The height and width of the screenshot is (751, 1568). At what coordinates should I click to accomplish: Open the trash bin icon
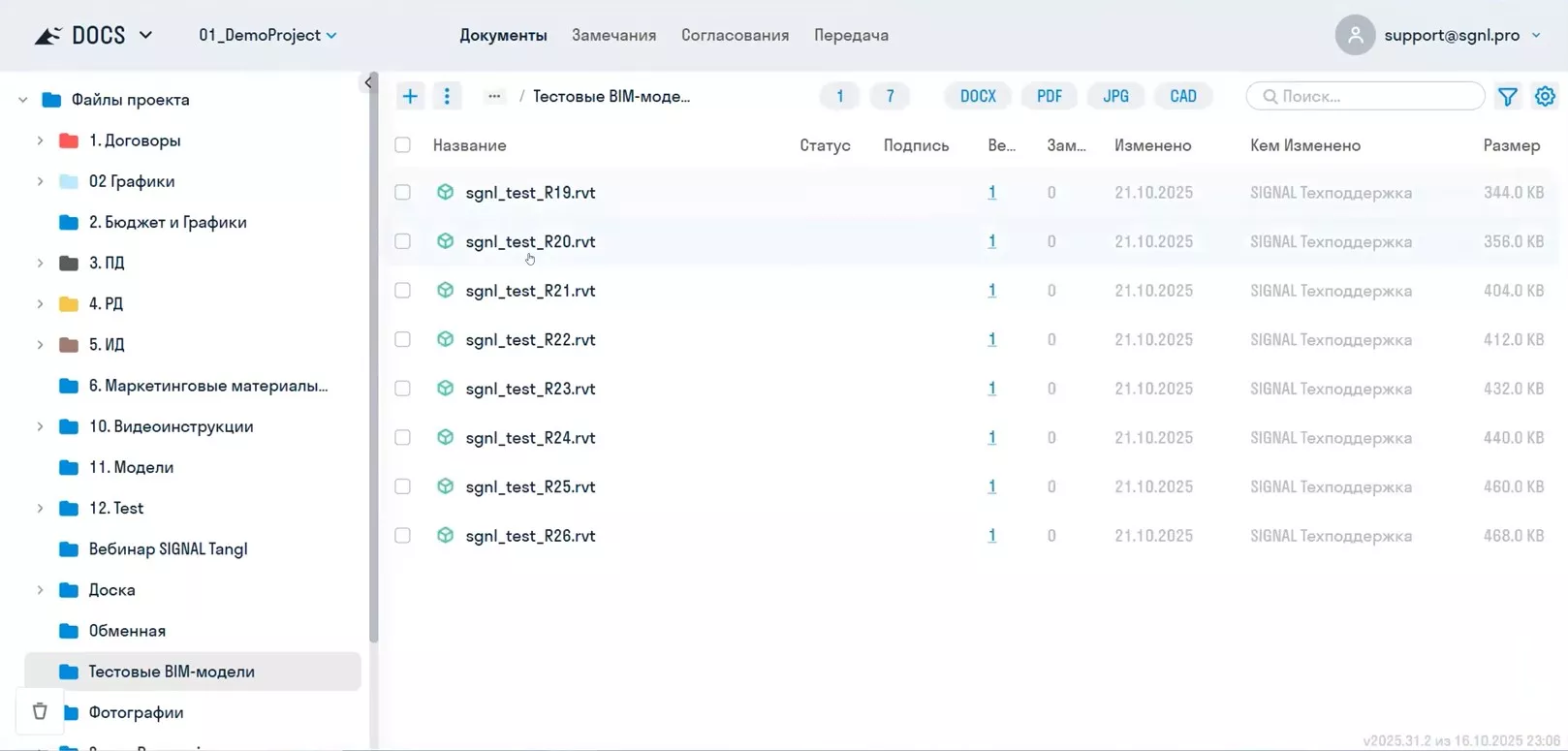pyautogui.click(x=40, y=711)
